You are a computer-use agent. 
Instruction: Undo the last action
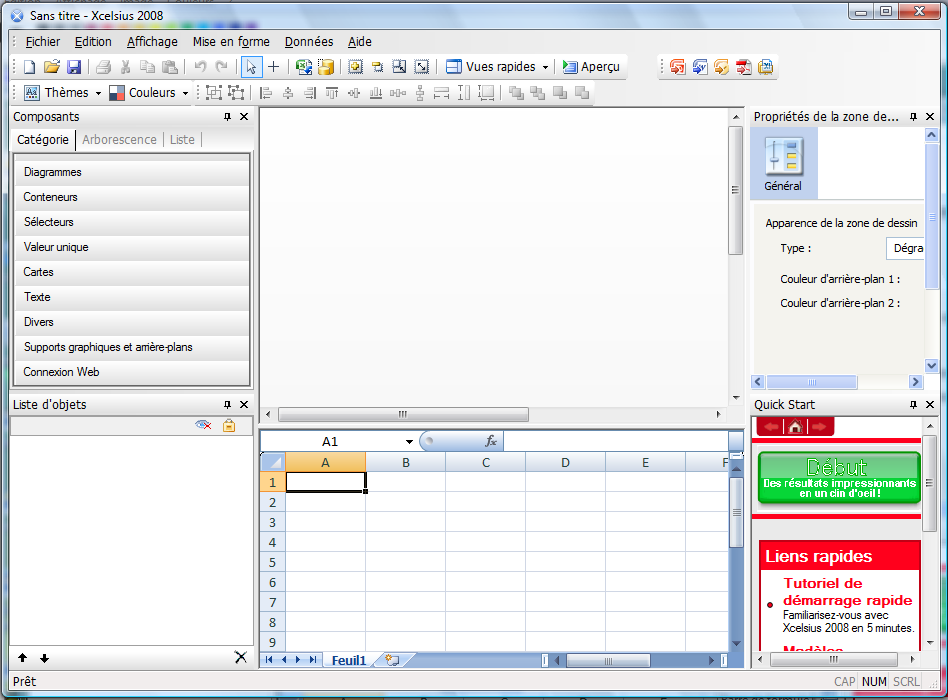coord(200,67)
